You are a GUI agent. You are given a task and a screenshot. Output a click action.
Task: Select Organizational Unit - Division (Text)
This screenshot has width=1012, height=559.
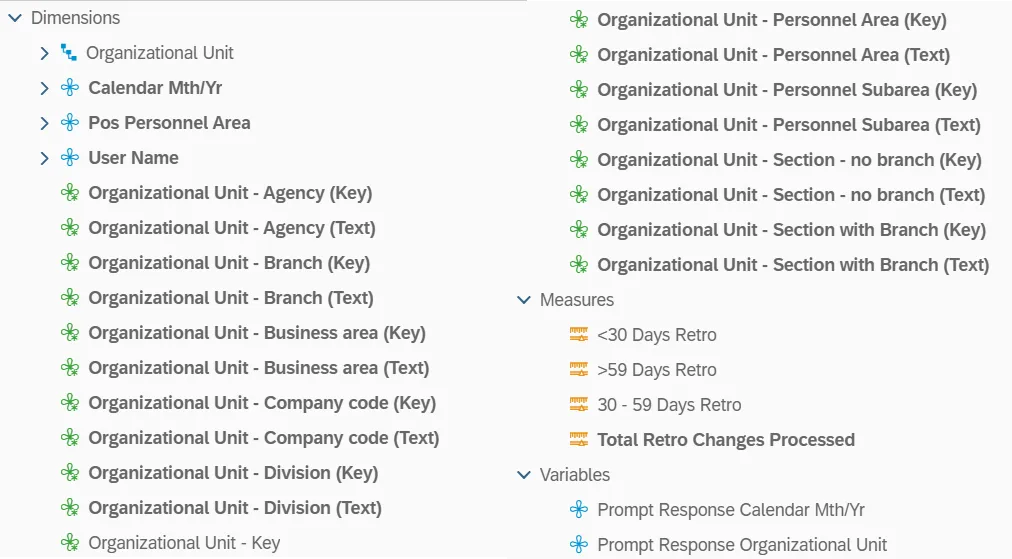pyautogui.click(x=235, y=508)
